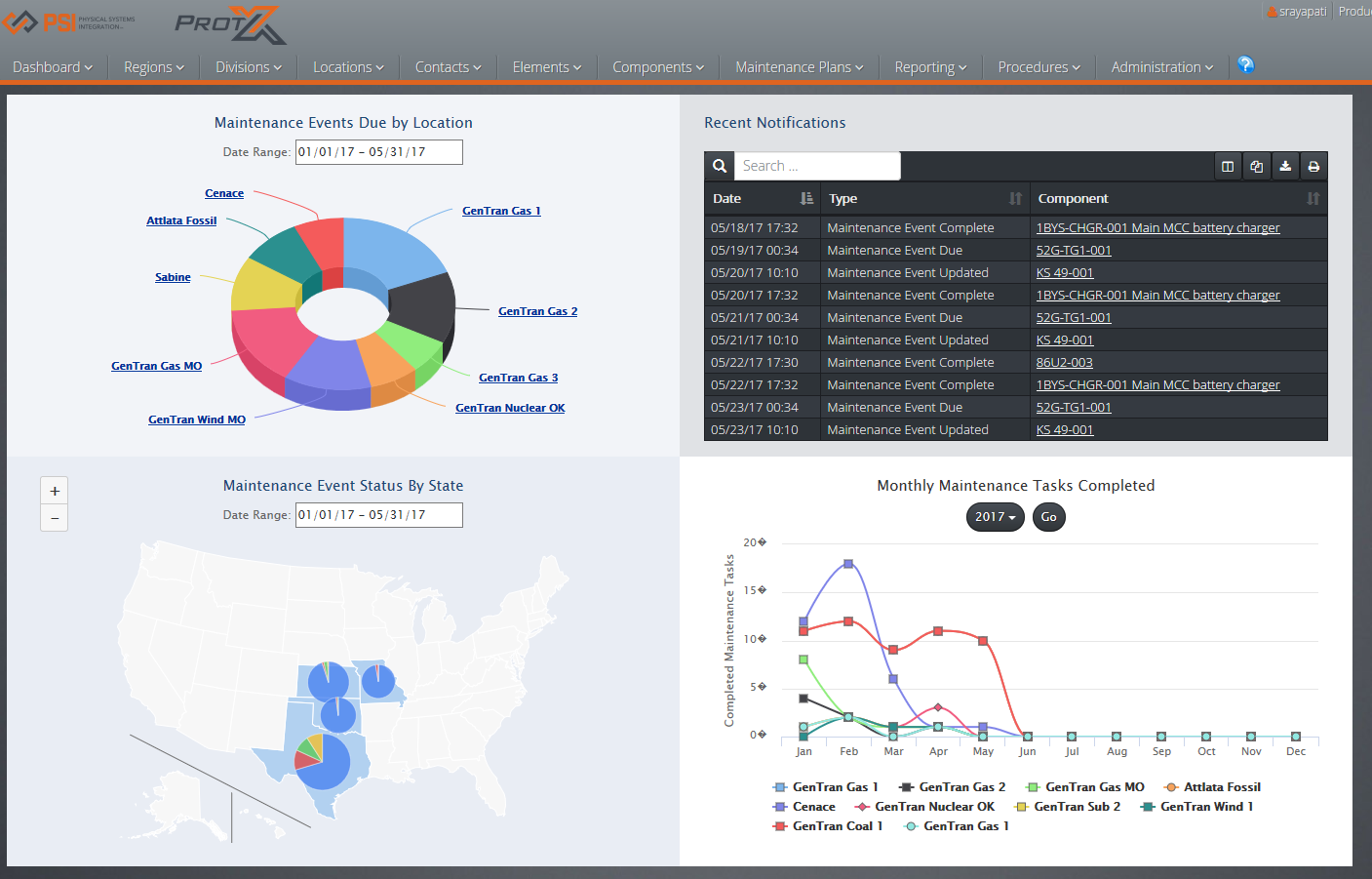The width and height of the screenshot is (1372, 879).
Task: Expand the Regions menu
Action: (x=154, y=67)
